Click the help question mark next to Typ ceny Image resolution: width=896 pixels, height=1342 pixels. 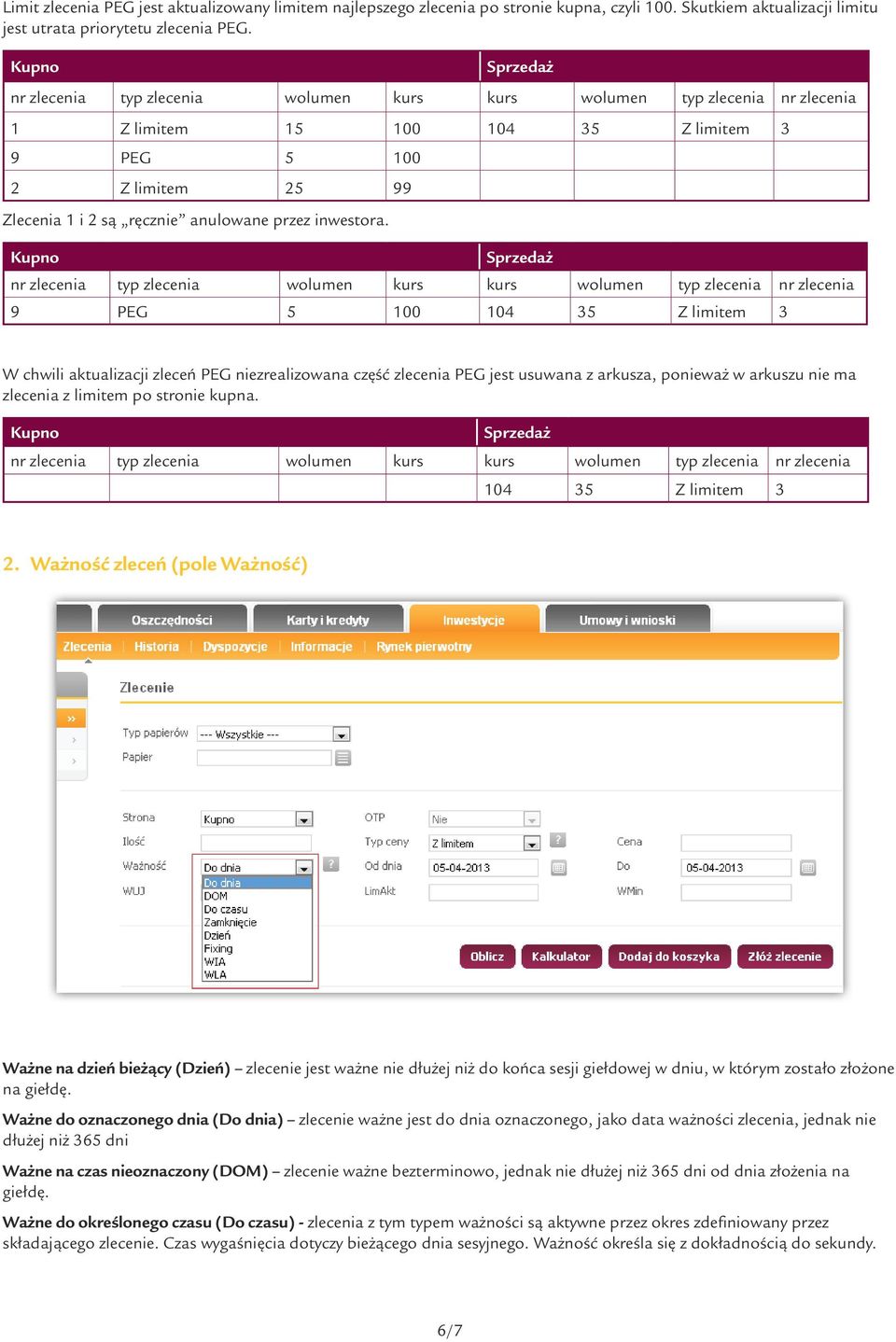point(557,840)
